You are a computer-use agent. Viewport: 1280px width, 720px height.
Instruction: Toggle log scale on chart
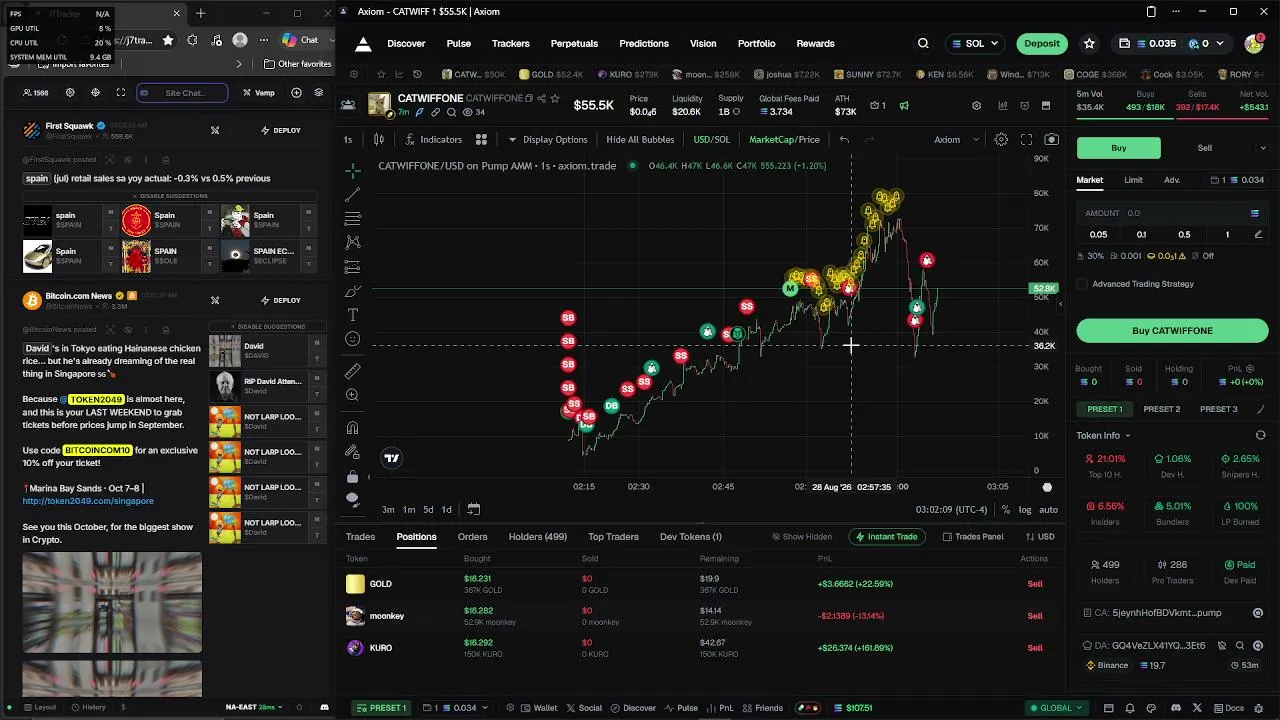pos(1025,510)
